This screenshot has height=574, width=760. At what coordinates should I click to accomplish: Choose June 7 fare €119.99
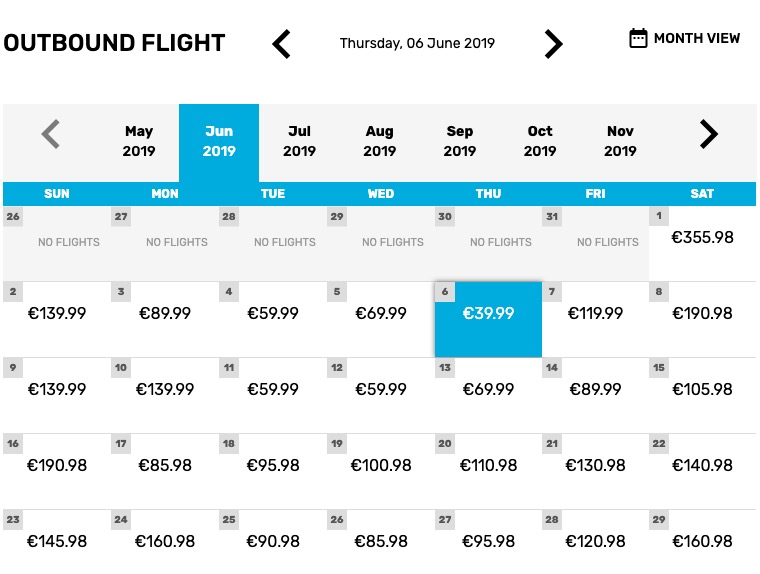click(x=595, y=319)
